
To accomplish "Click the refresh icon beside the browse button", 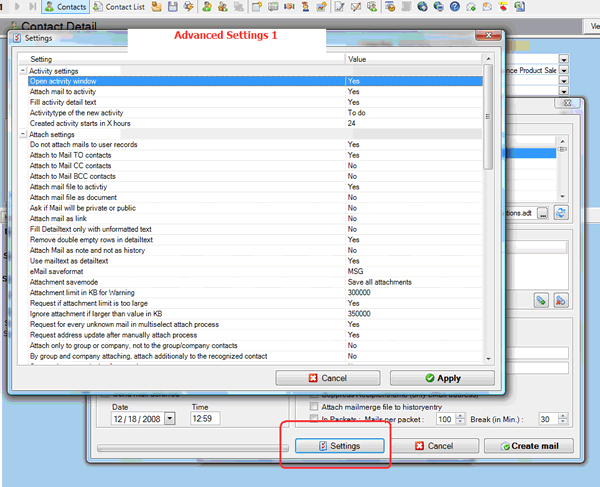I will click(x=561, y=213).
